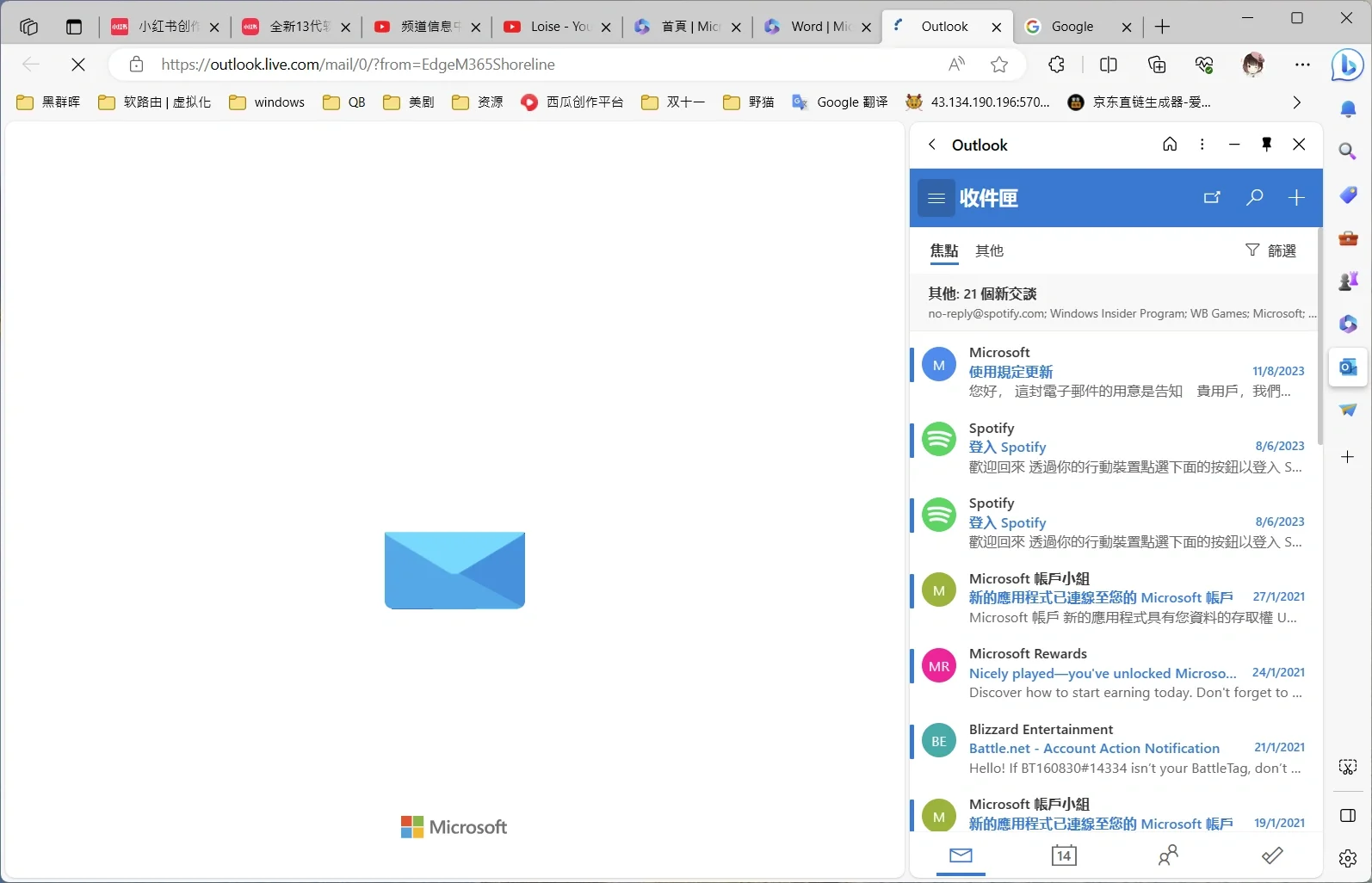The width and height of the screenshot is (1372, 883).
Task: Open Edge sidebar settings gear
Action: pos(1348,858)
